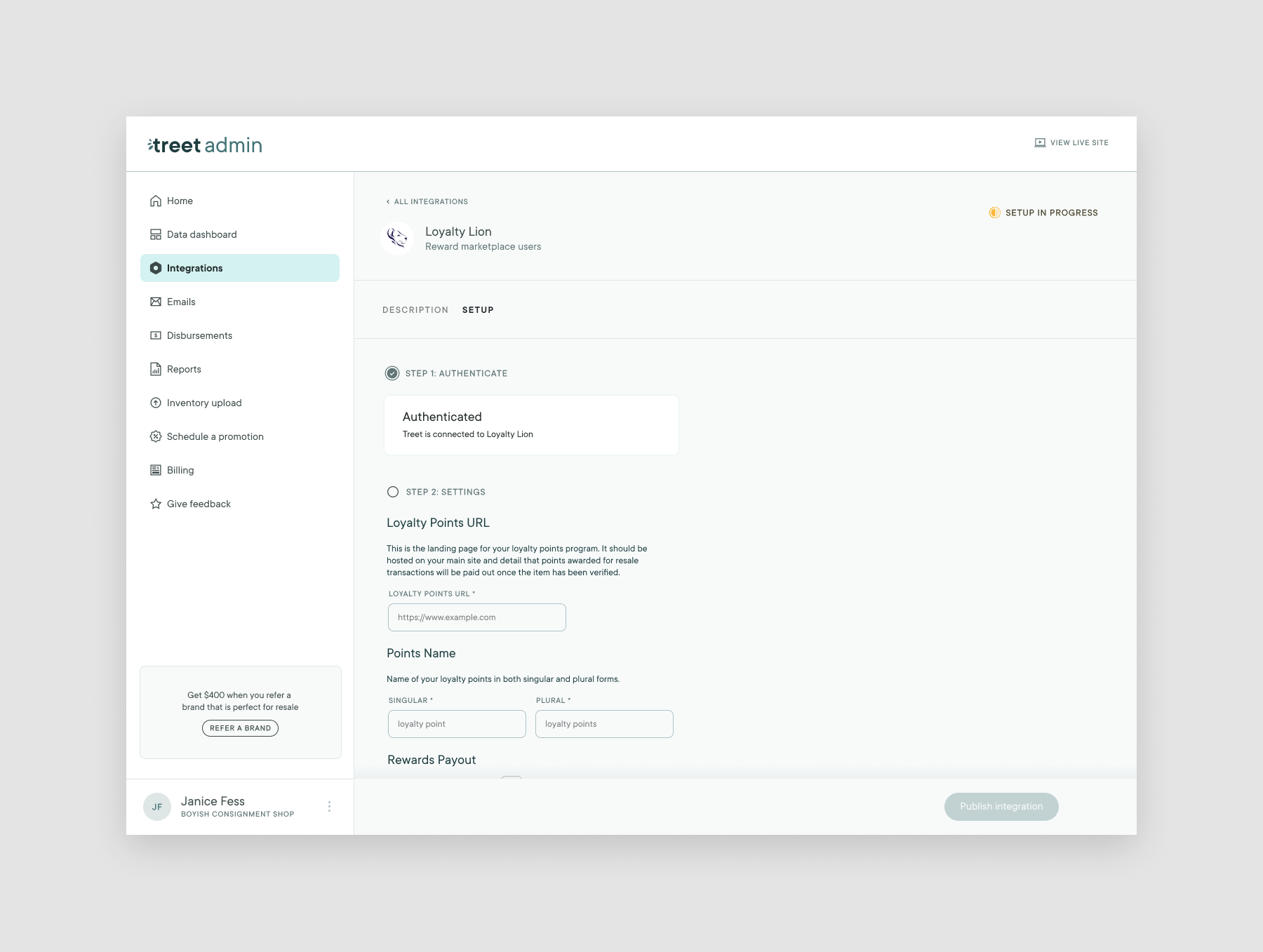The image size is (1263, 952).
Task: Click the Publish integration button
Action: pos(1001,807)
